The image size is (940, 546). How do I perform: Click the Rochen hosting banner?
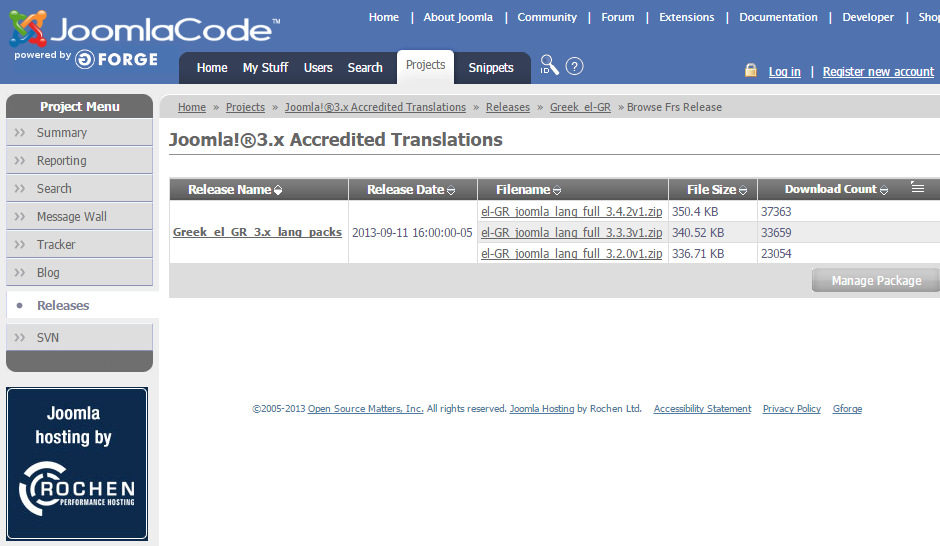pyautogui.click(x=77, y=463)
